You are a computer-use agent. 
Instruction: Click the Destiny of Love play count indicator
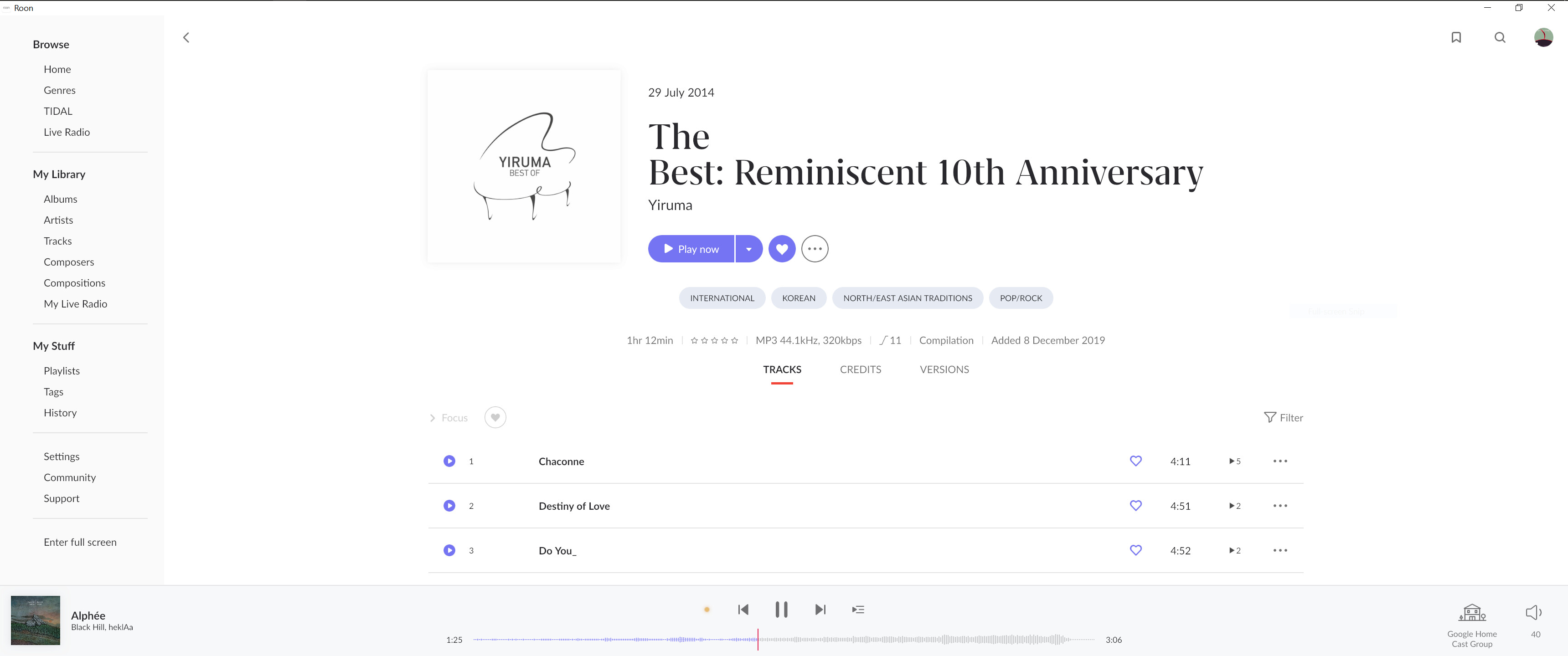pyautogui.click(x=1234, y=506)
